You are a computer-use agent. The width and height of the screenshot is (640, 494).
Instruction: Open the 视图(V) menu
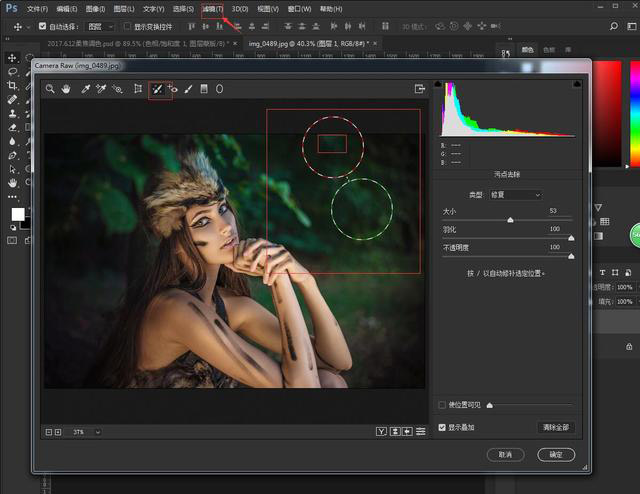coord(268,9)
